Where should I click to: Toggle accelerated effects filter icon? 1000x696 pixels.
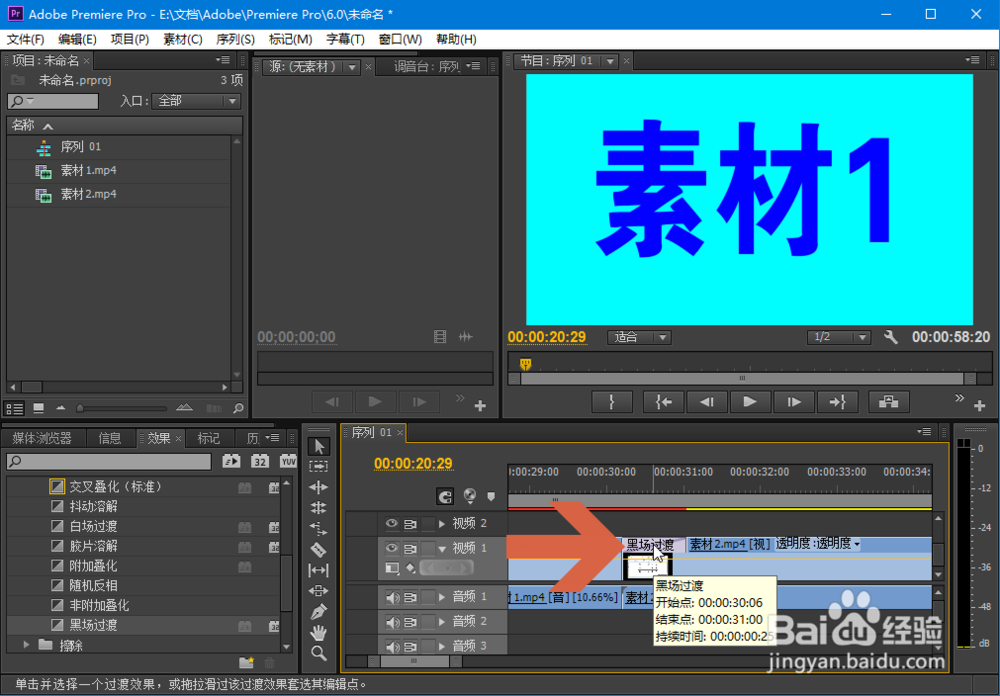point(232,461)
